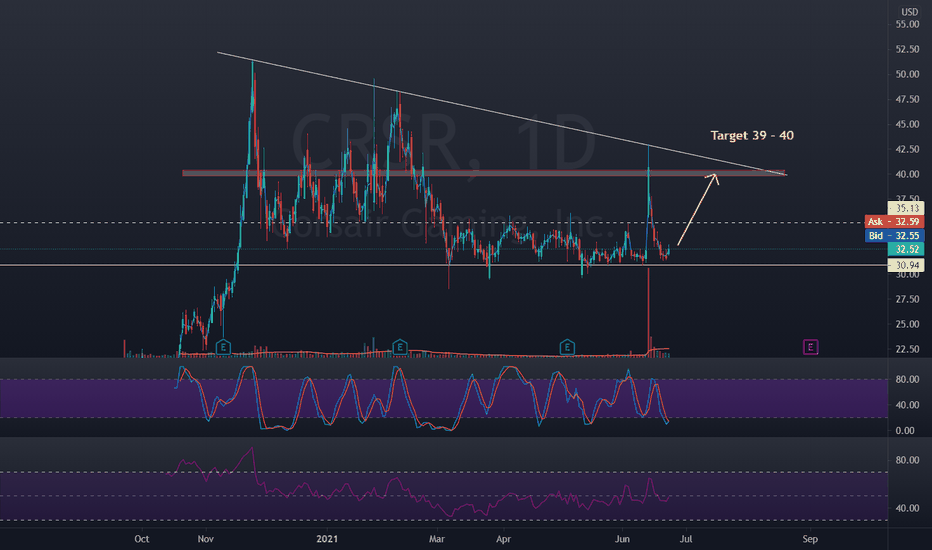Click the Jul label on the time axis

coord(686,539)
